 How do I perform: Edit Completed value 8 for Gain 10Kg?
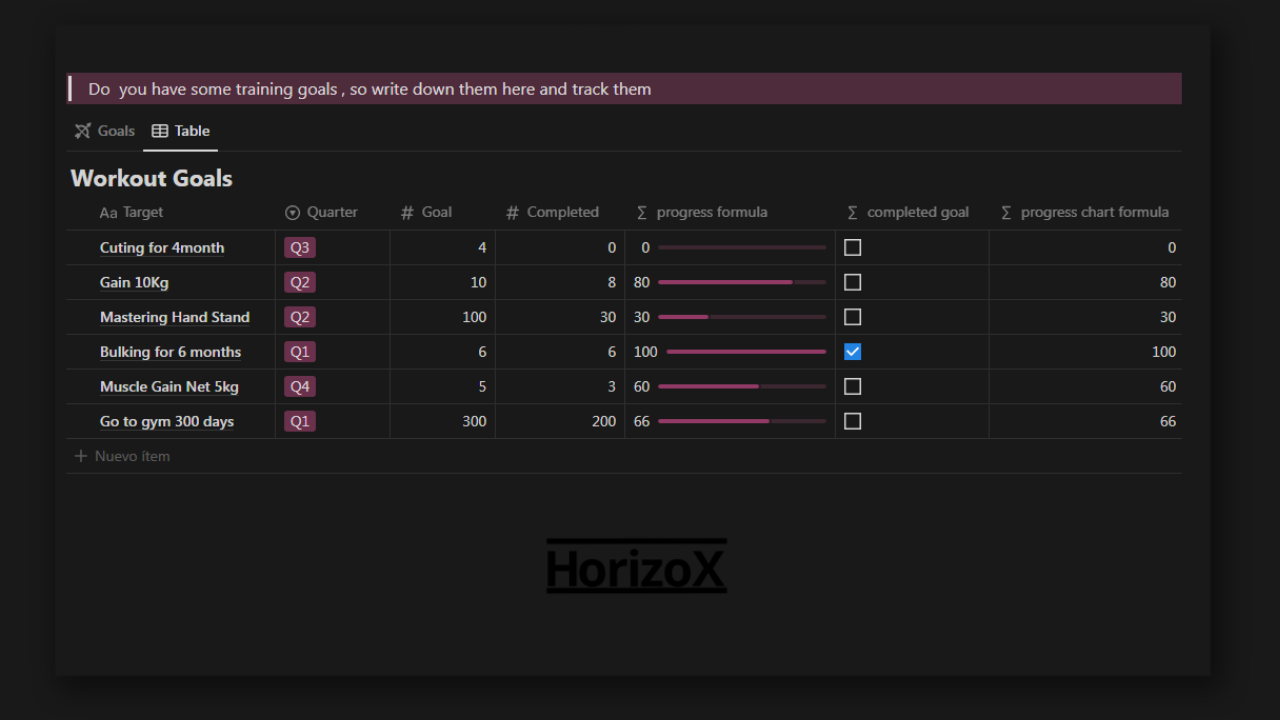[x=612, y=283]
